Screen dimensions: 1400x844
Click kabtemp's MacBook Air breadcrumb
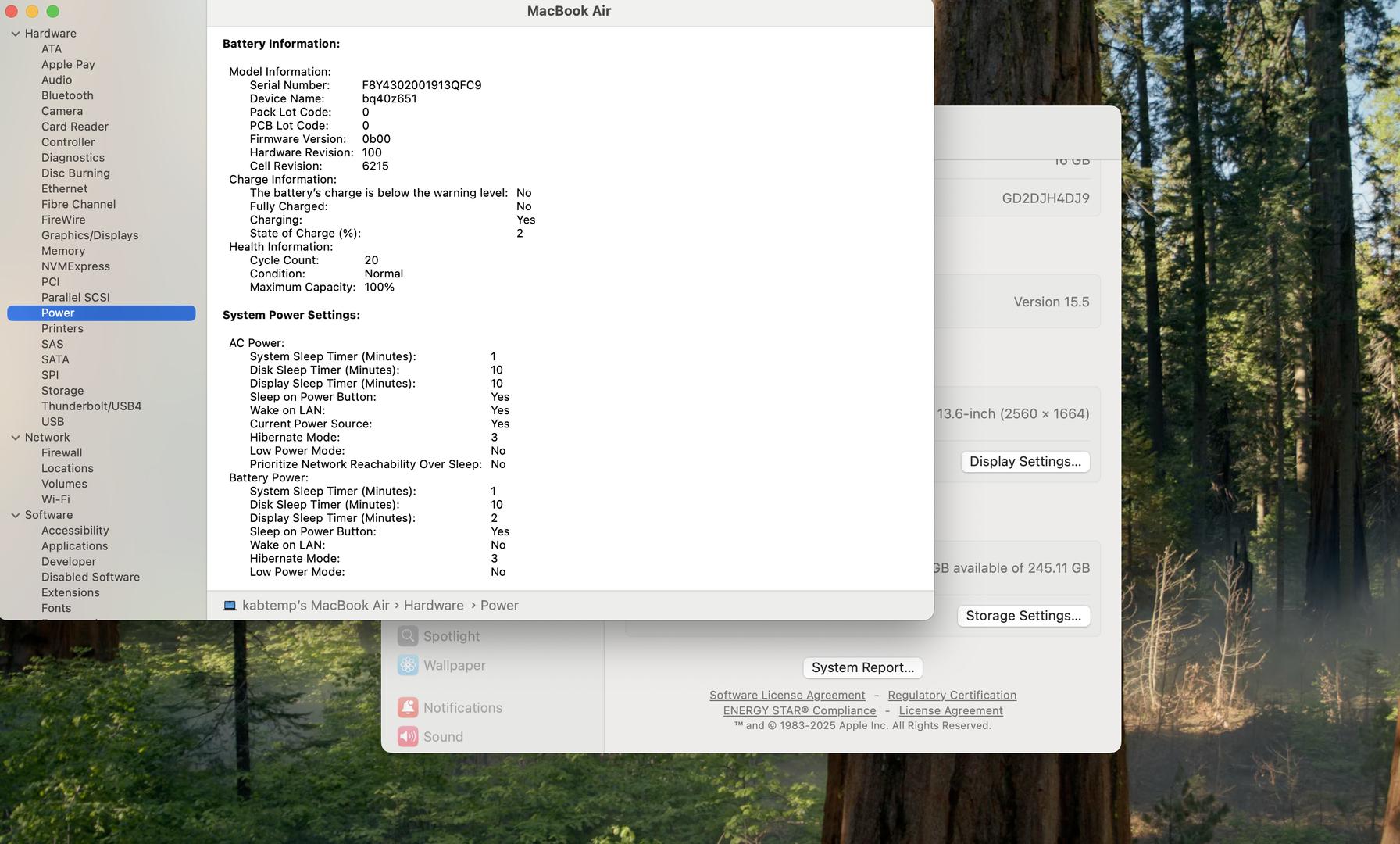click(316, 606)
